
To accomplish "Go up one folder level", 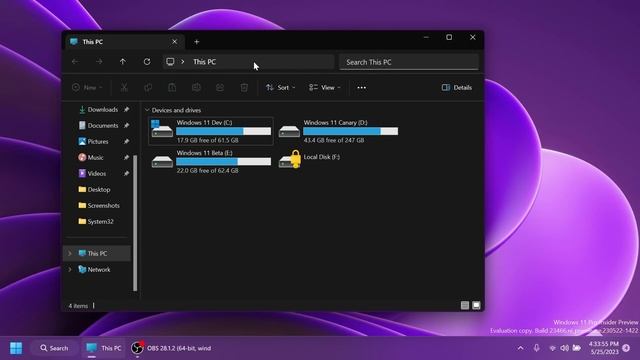I will point(123,62).
